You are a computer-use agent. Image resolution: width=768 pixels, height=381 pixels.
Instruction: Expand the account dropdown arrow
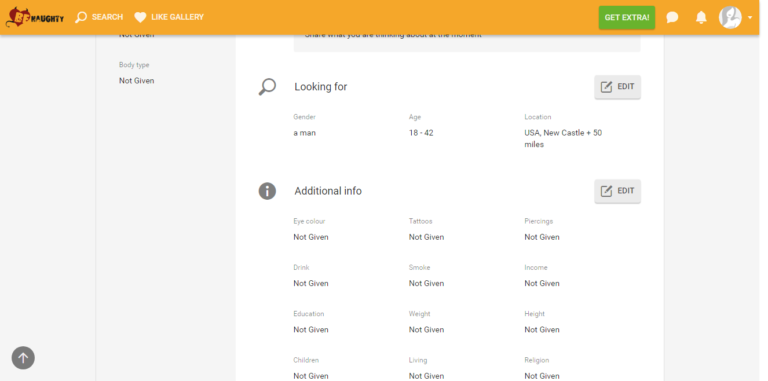click(x=750, y=18)
